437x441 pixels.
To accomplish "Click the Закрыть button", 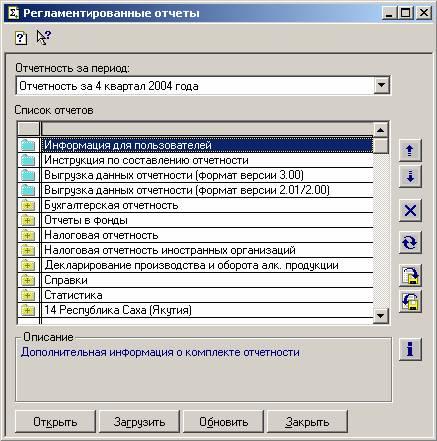I will [307, 422].
